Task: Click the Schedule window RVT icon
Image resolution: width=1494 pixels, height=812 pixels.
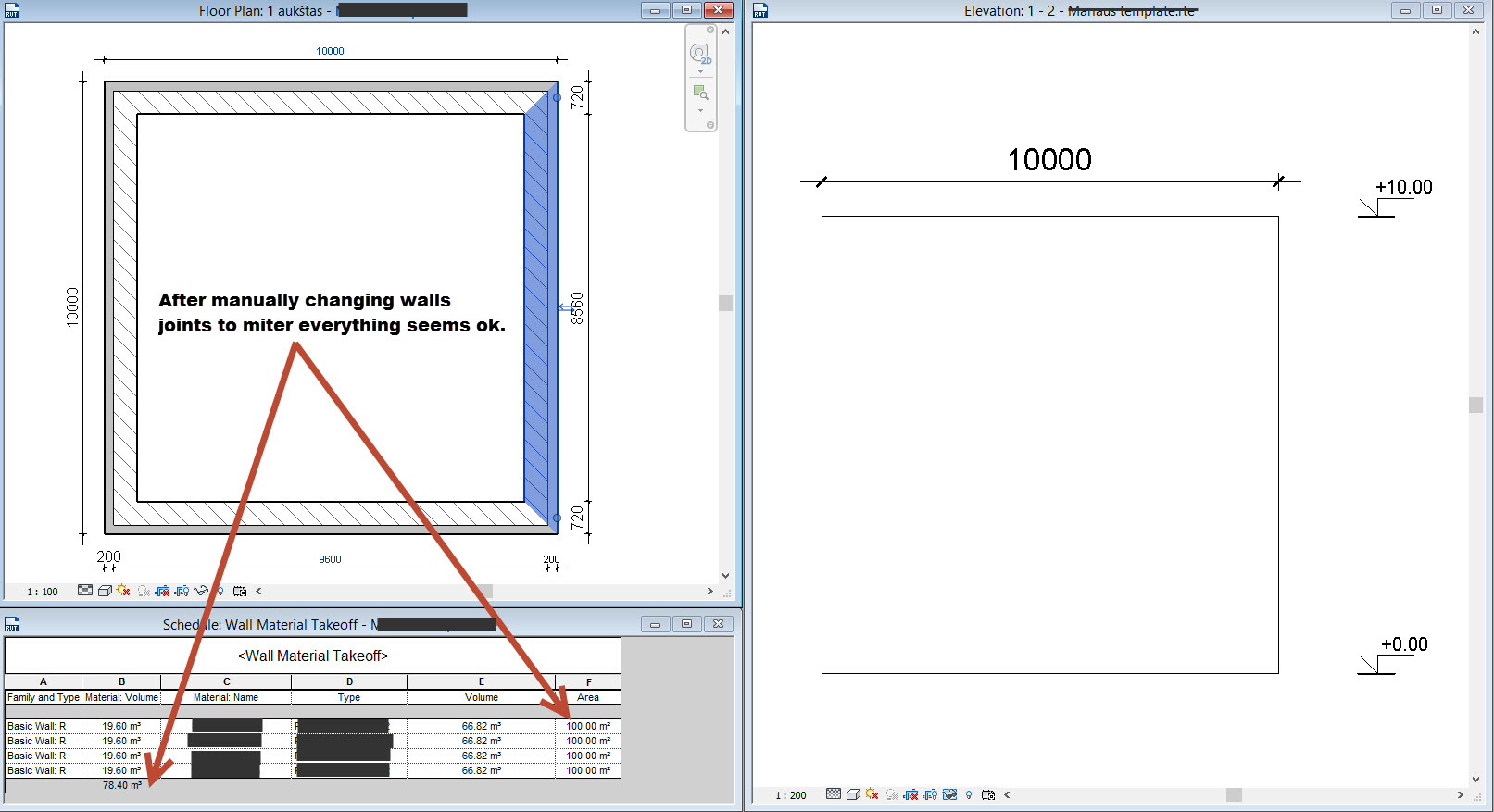Action: (12, 624)
